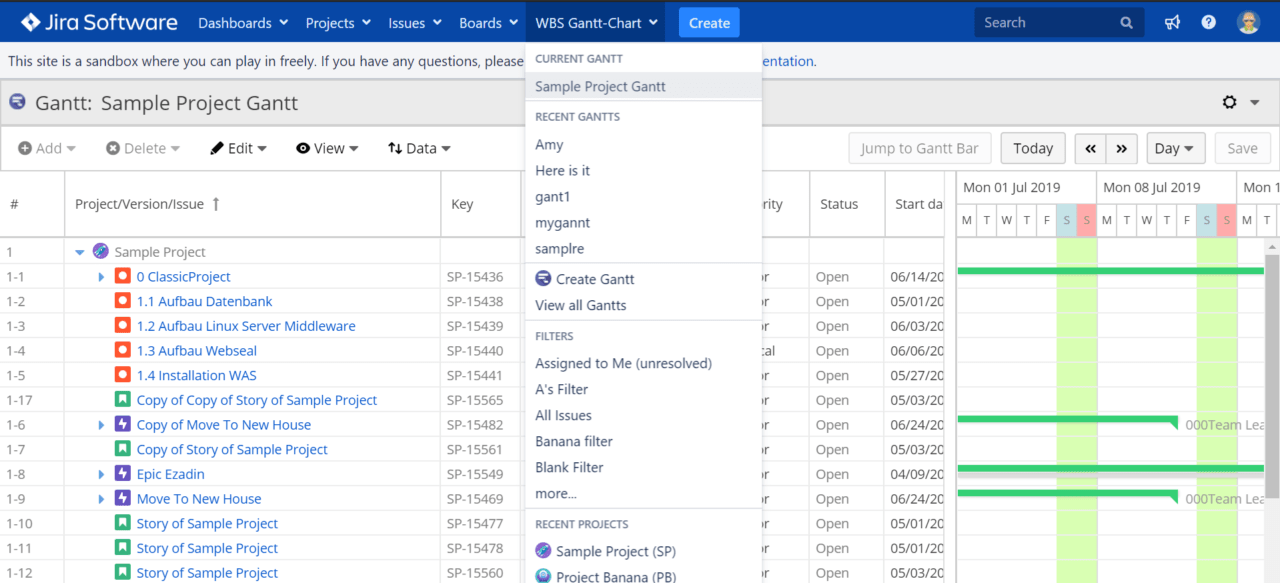Open the feedback megaphone icon
Screen dimensions: 1280x583
(1173, 22)
